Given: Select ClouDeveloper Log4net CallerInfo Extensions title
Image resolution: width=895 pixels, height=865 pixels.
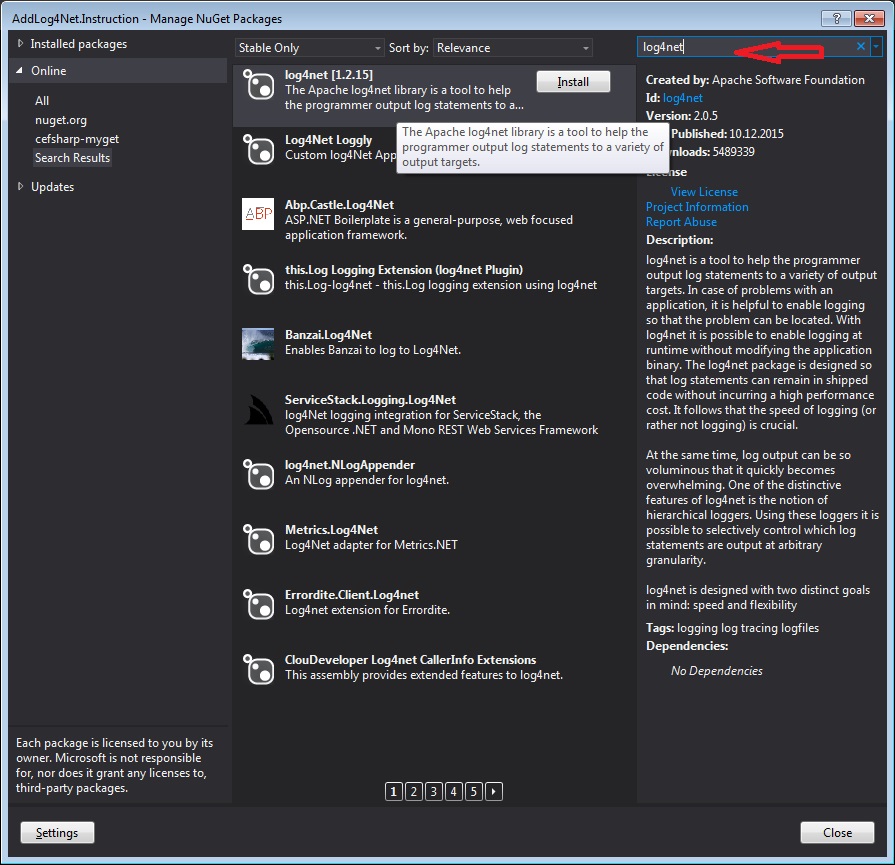Looking at the screenshot, I should (410, 660).
